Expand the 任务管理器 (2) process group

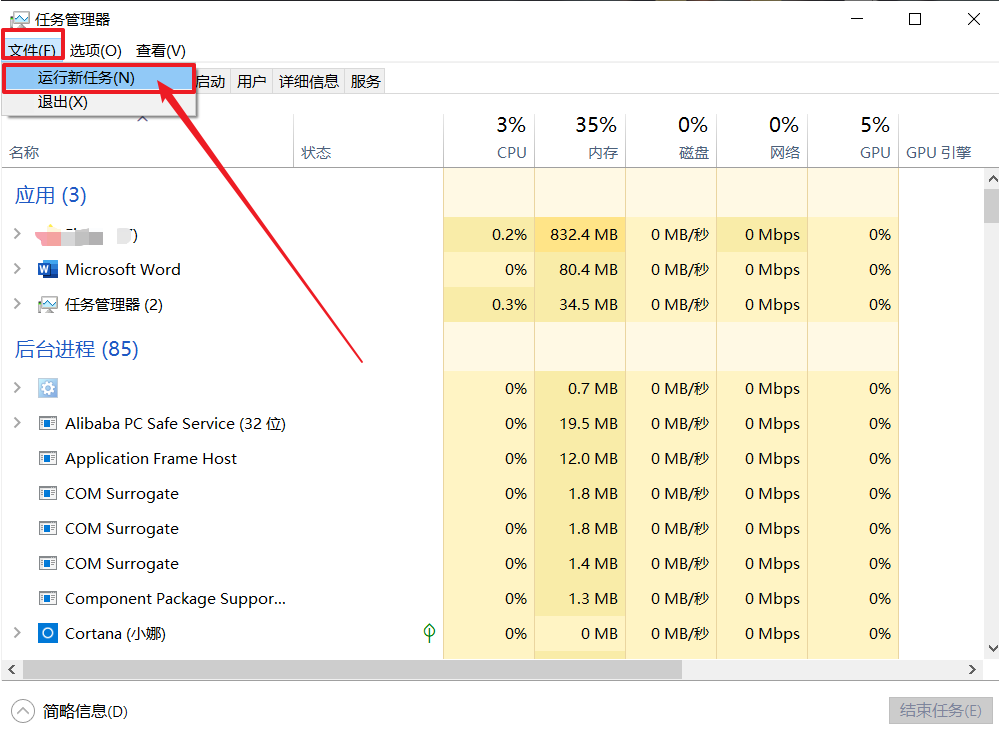pos(16,305)
